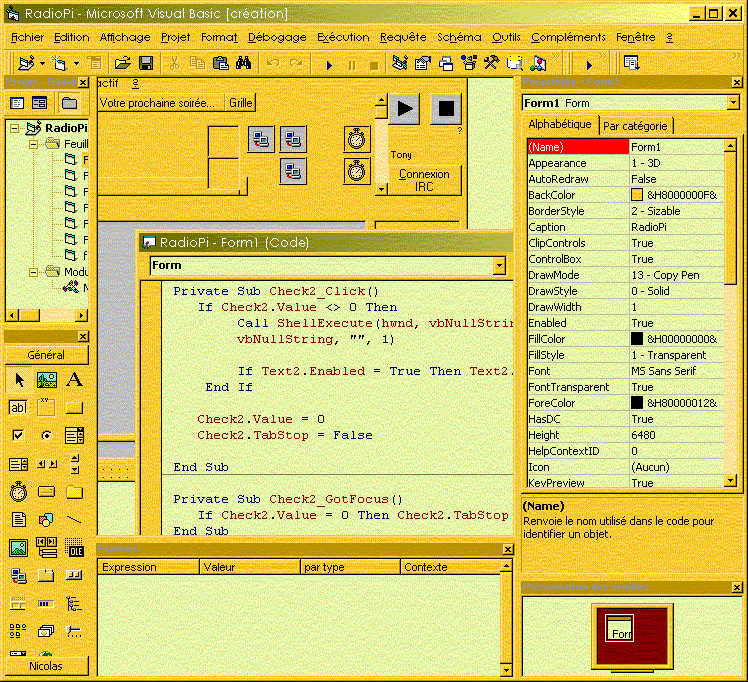Screen dimensions: 748x682
Task: Click the ForeColor black swatch
Action: click(636, 403)
